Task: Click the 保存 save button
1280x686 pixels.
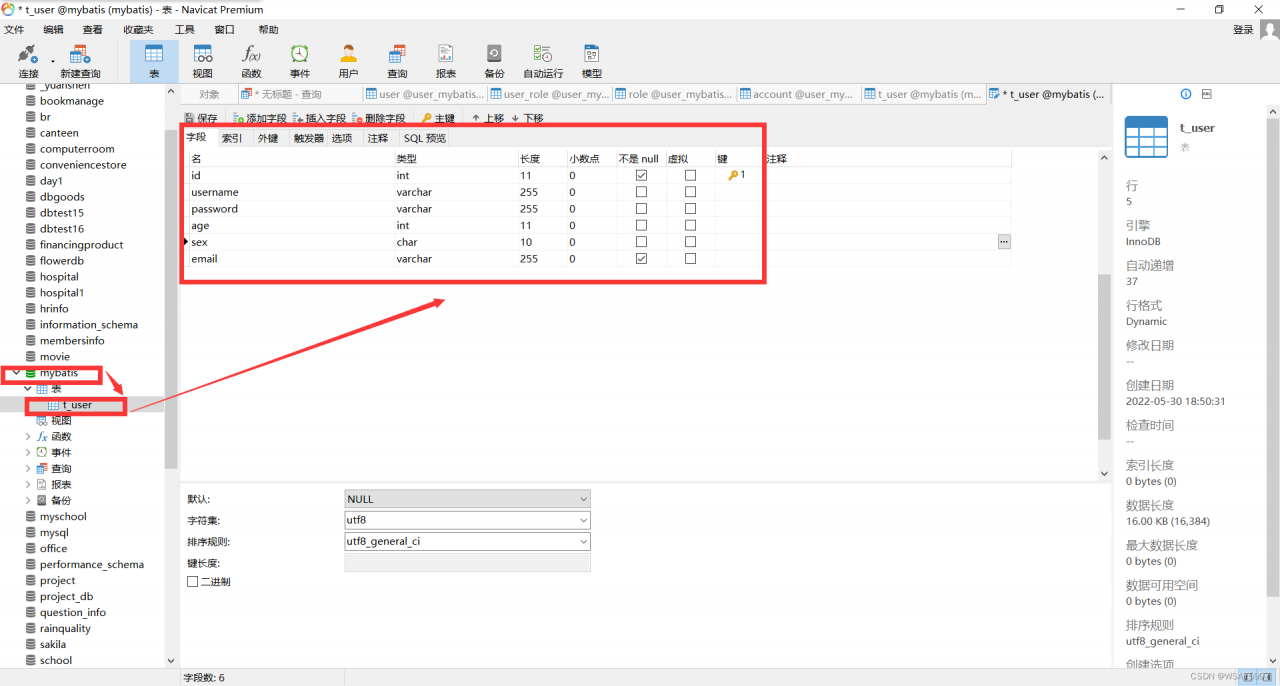Action: pos(201,118)
